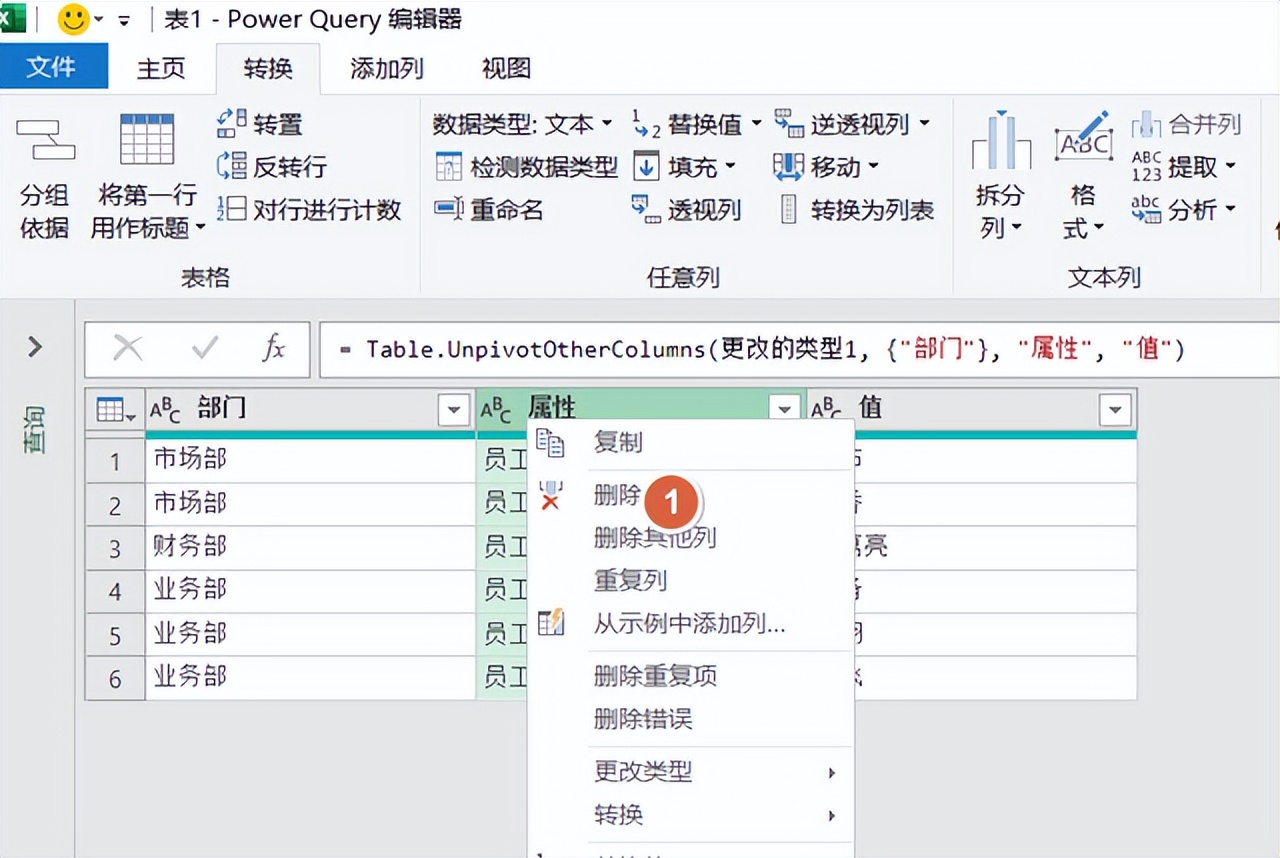Switch to the 添加列 ribbon tab
Screen dimensions: 1280x858
coord(387,68)
